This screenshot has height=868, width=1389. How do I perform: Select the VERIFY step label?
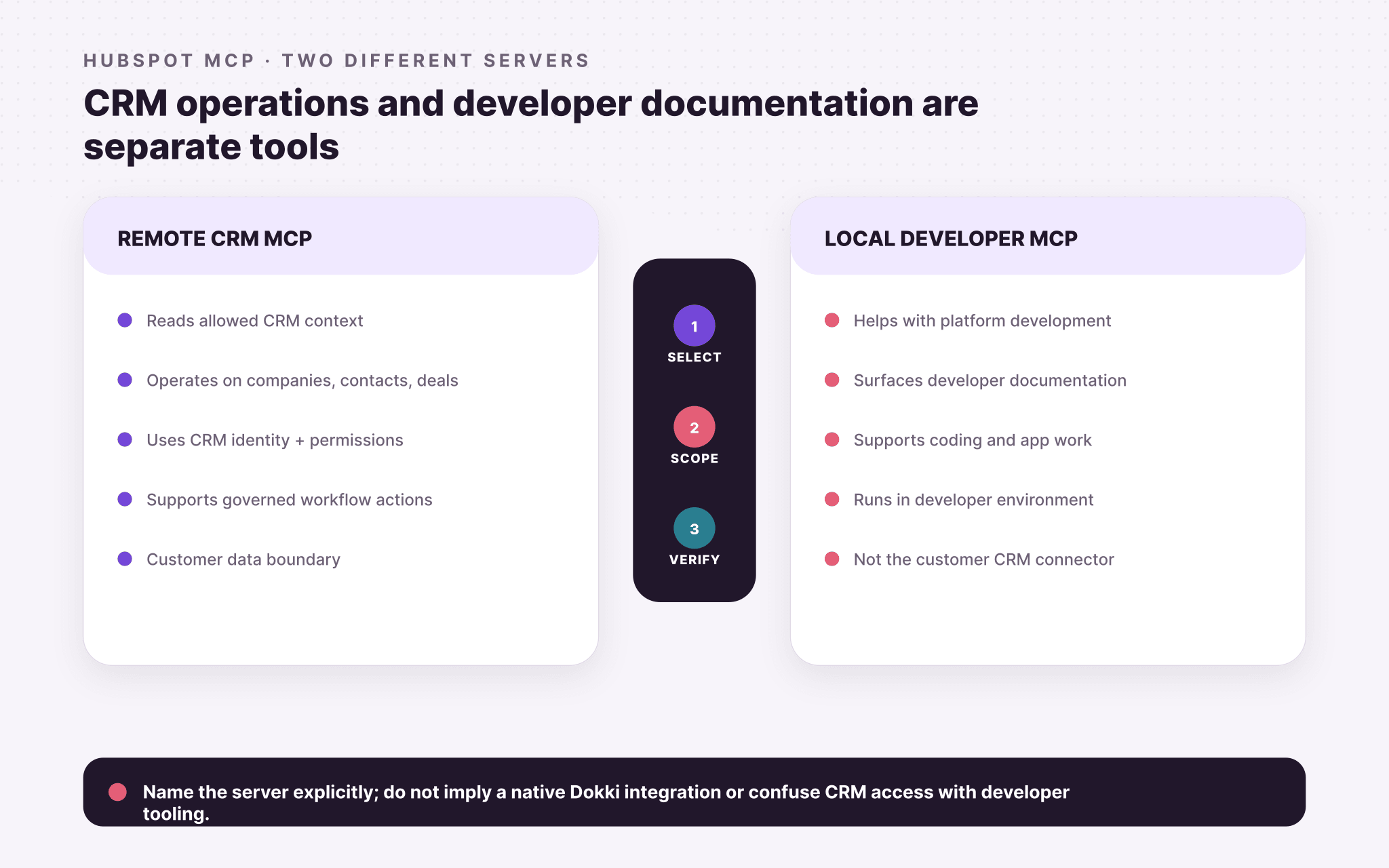[x=694, y=559]
